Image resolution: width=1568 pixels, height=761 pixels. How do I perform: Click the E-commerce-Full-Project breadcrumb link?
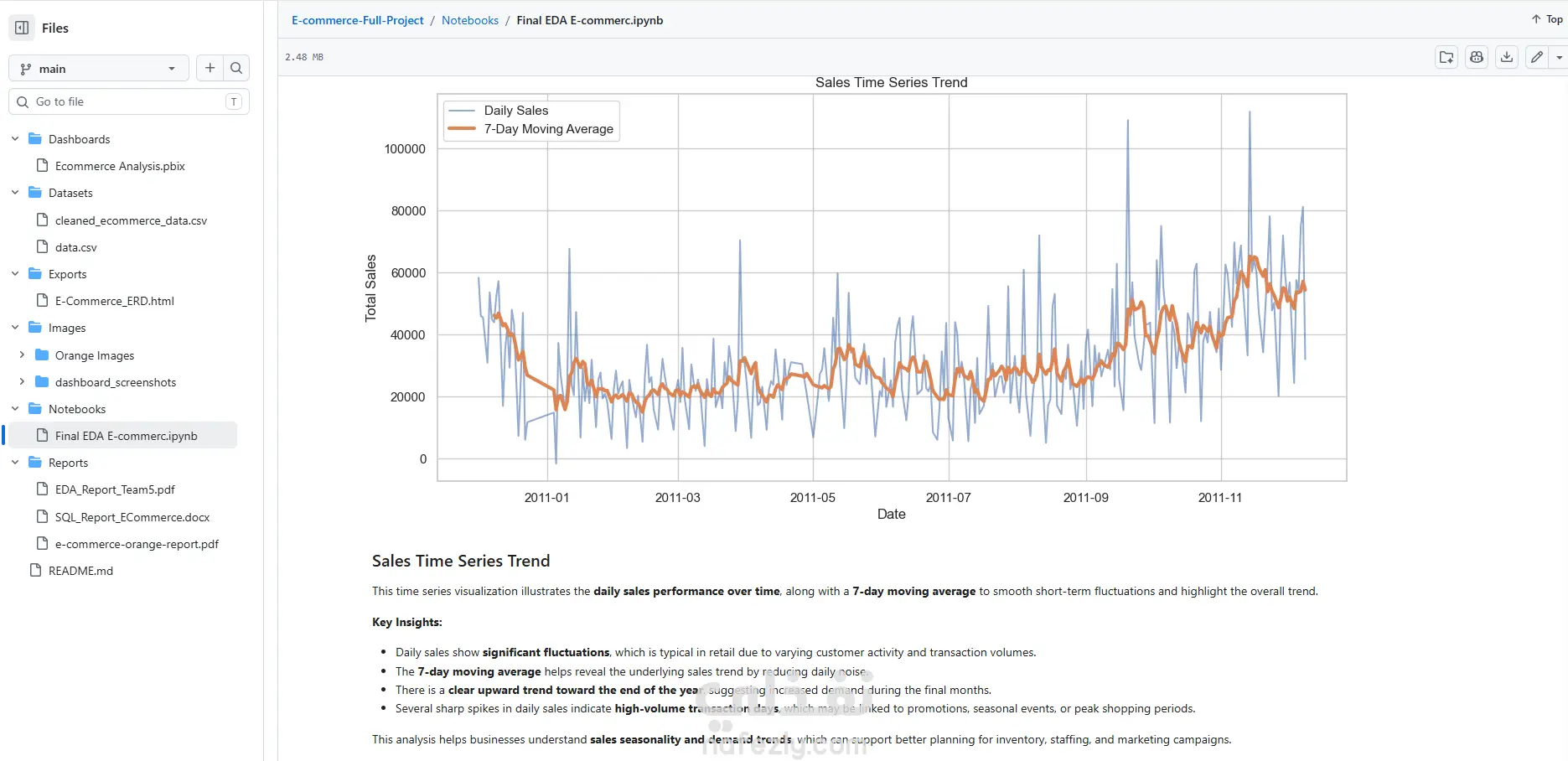point(358,20)
